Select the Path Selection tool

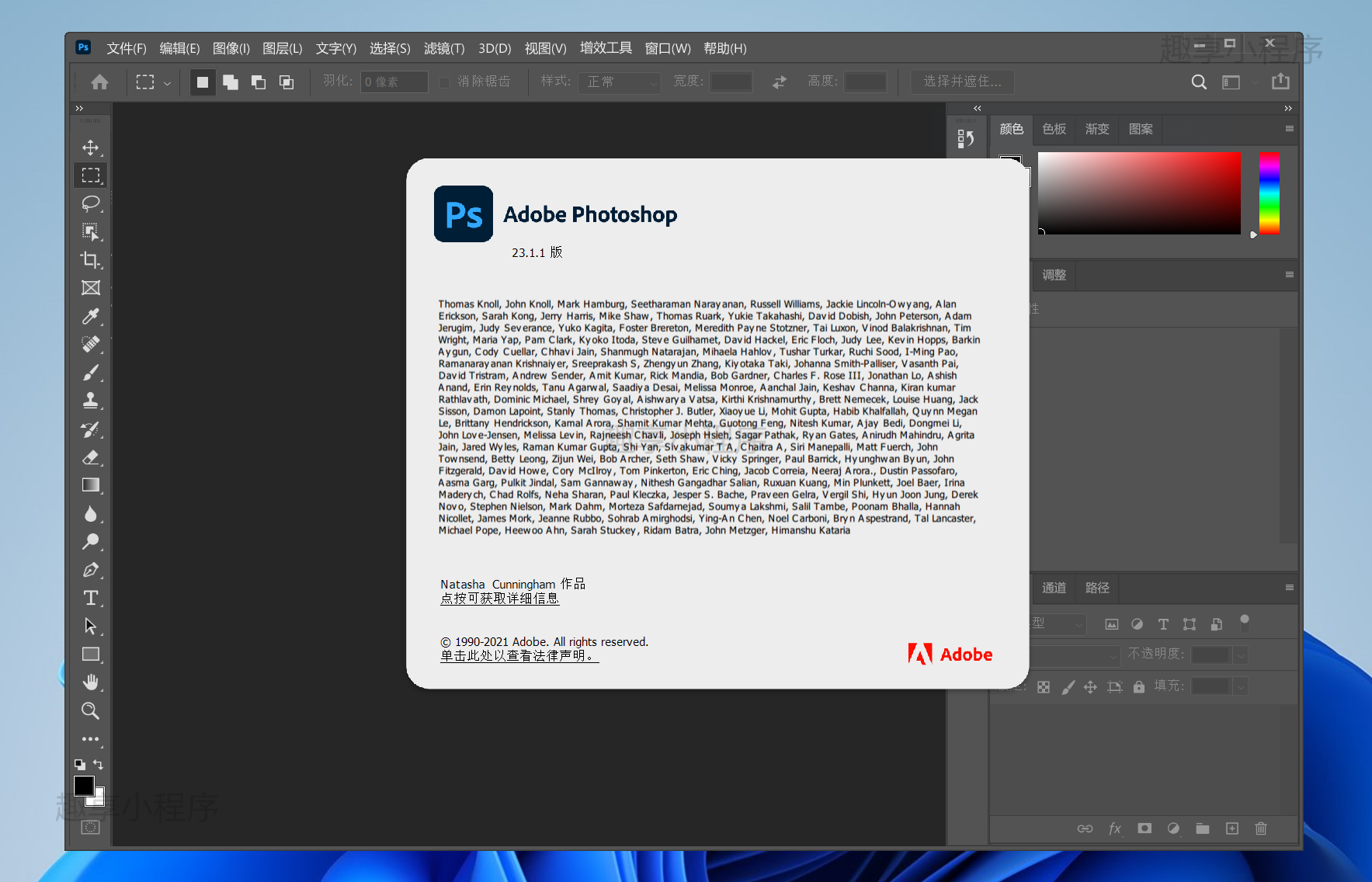point(91,626)
